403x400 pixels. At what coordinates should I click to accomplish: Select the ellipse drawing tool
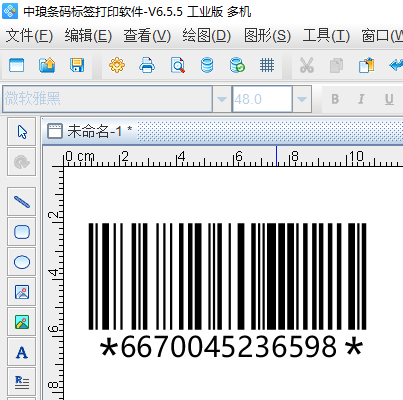tap(22, 262)
